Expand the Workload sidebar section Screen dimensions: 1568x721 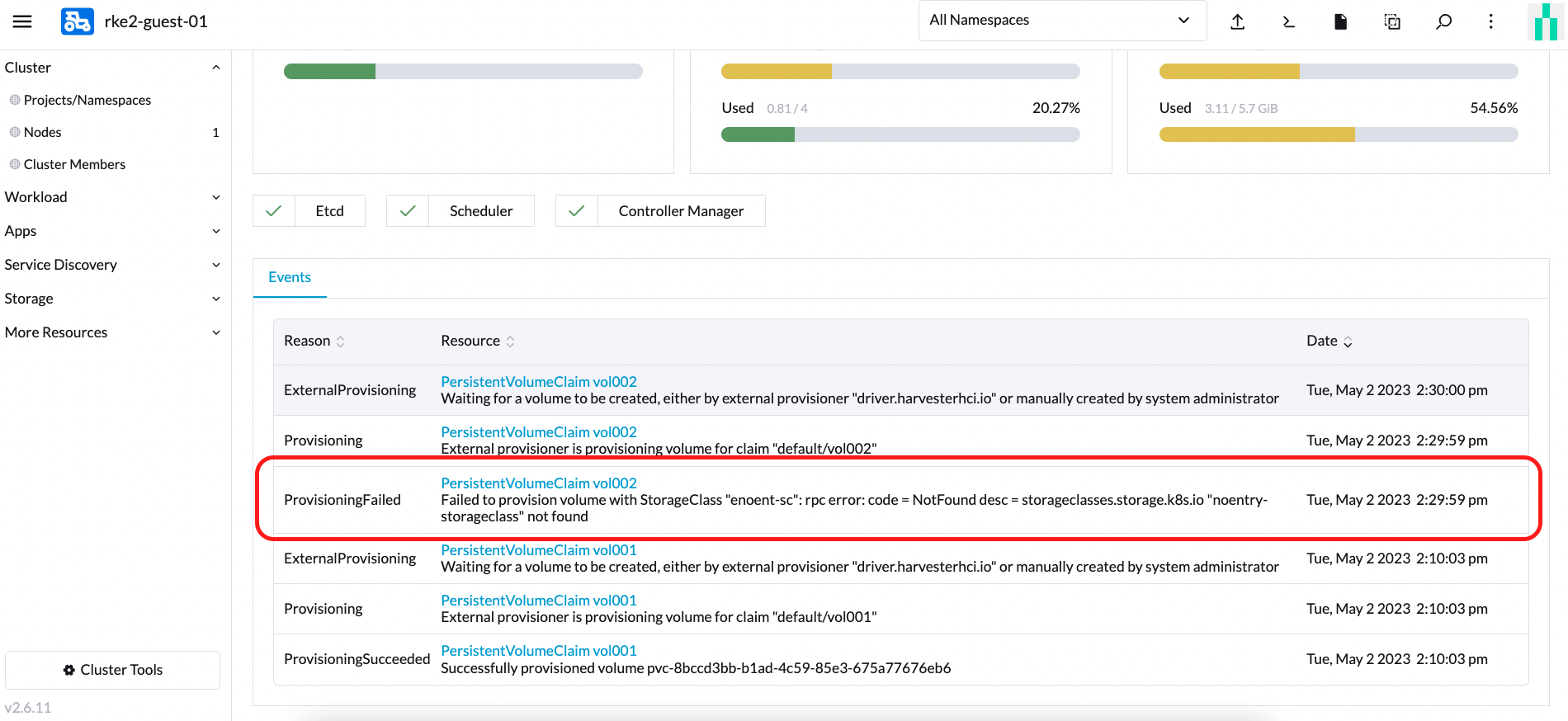[215, 197]
